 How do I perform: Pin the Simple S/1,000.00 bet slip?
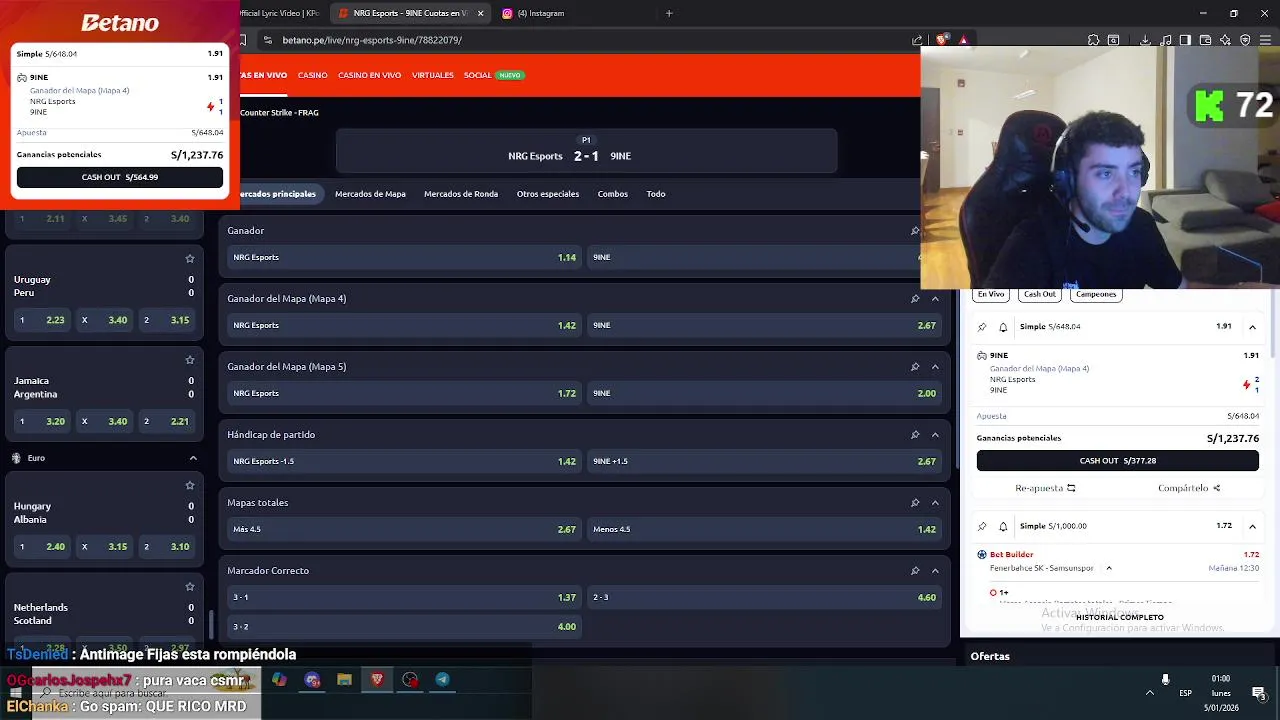tap(982, 526)
